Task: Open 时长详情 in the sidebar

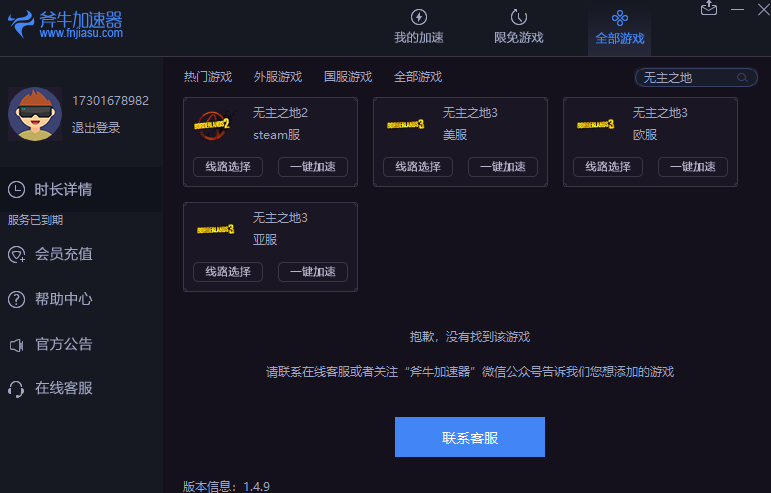Action: pyautogui.click(x=81, y=190)
